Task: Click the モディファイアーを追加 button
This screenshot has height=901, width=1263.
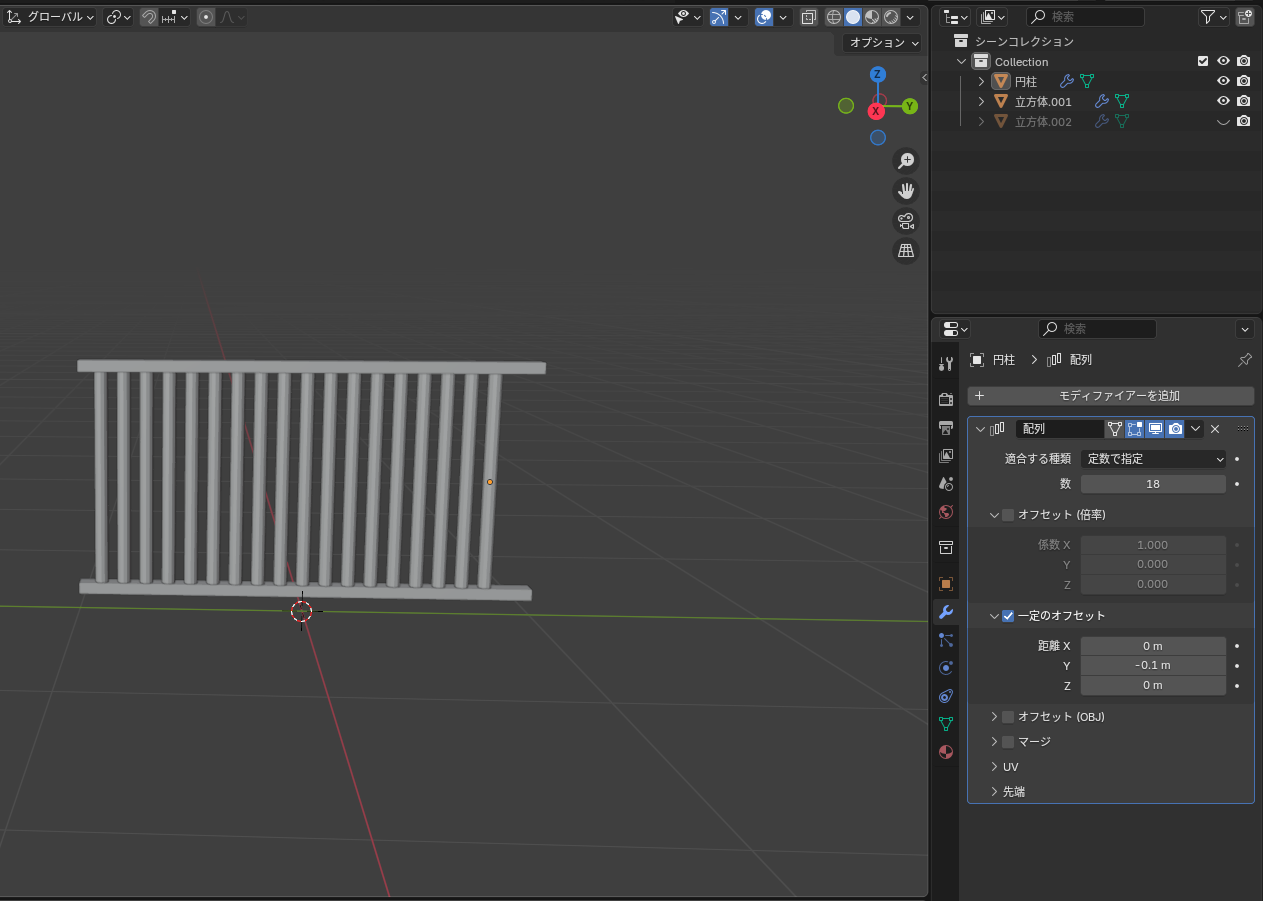Action: (x=1110, y=396)
